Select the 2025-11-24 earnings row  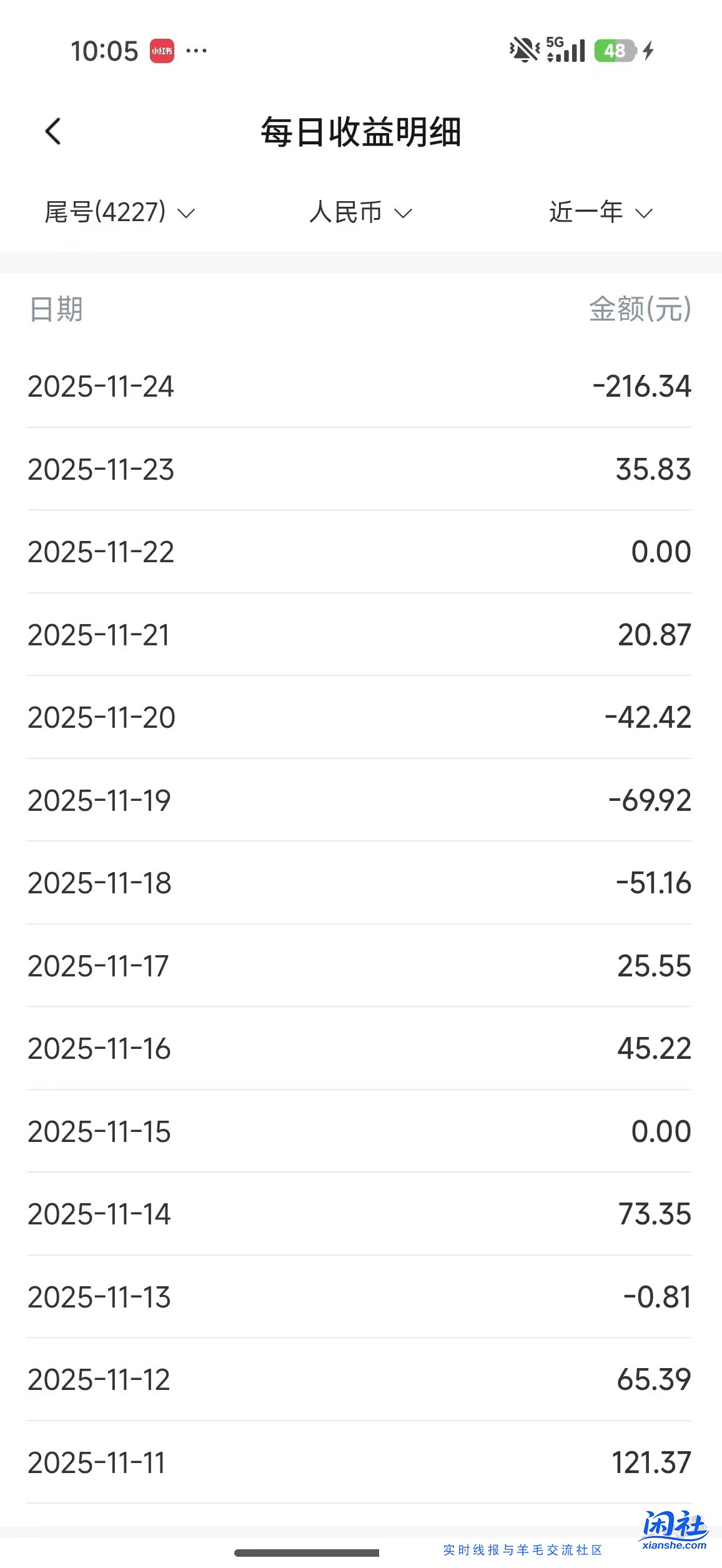point(360,386)
